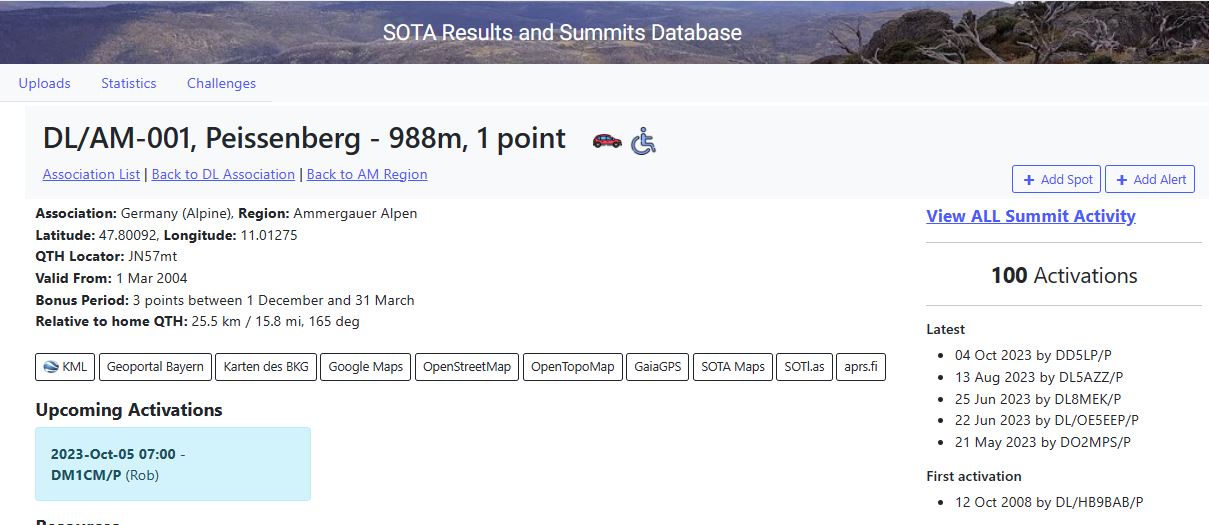Click the wheelchair accessibility icon
The image size is (1209, 525).
(x=644, y=141)
